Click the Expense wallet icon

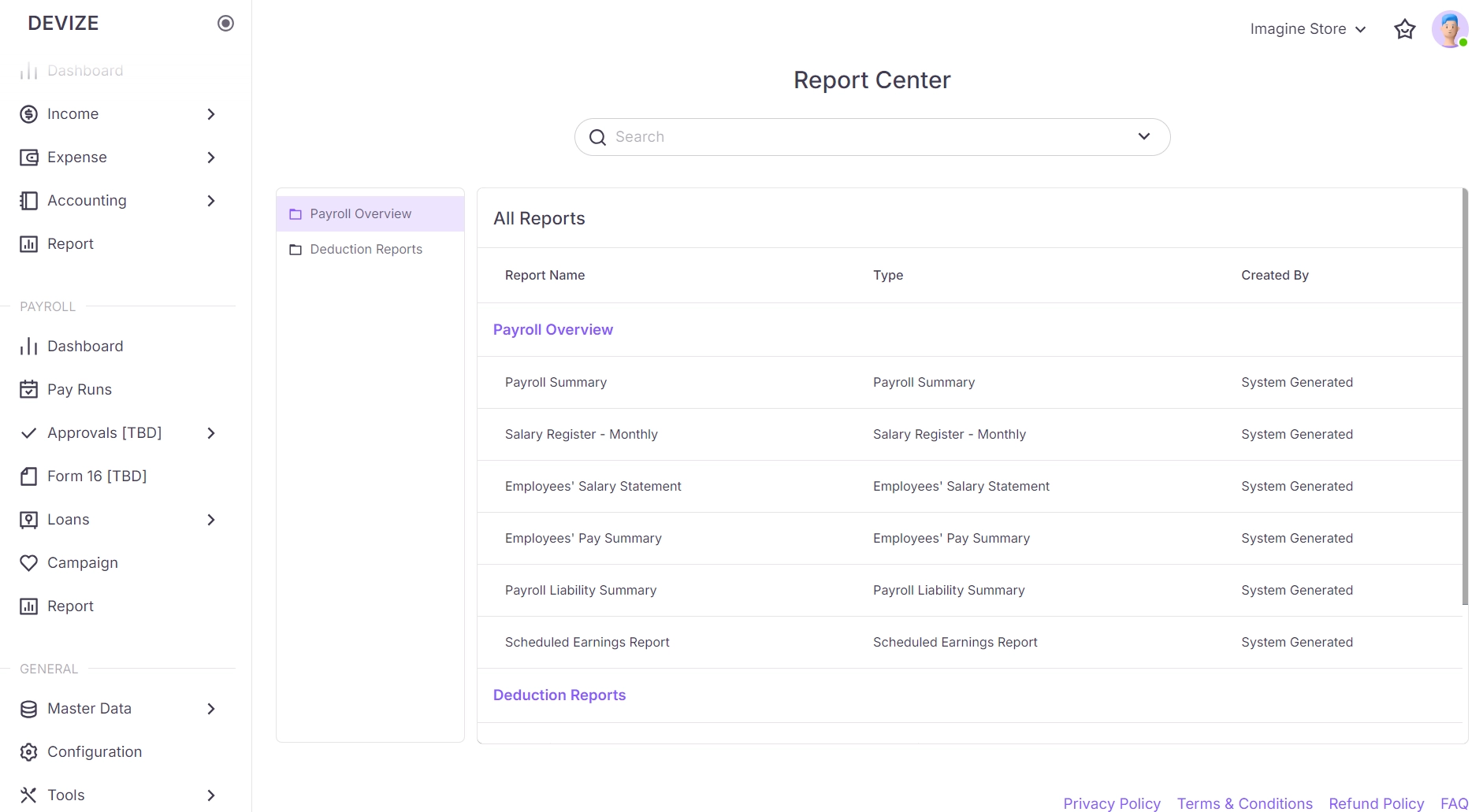(x=29, y=158)
